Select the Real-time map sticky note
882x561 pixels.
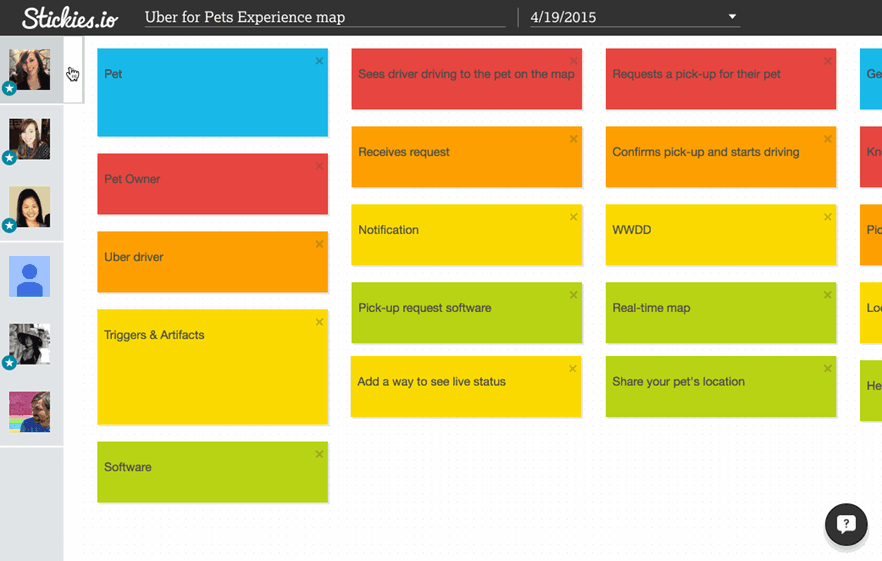(x=720, y=313)
